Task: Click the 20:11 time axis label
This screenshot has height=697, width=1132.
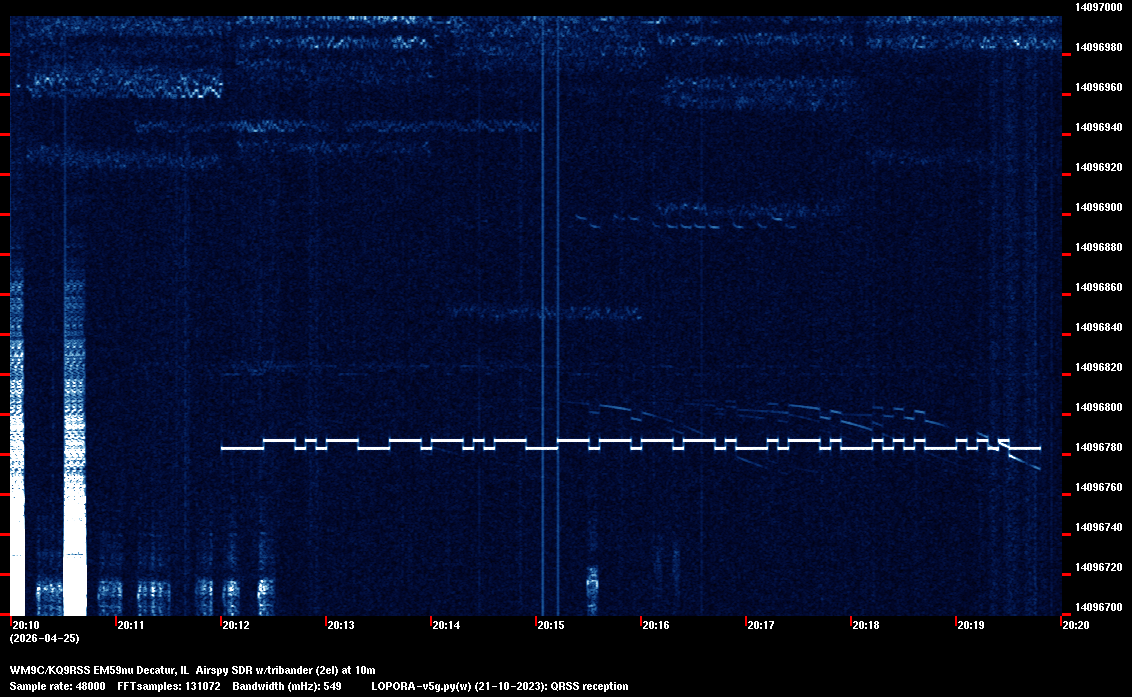Action: tap(131, 625)
